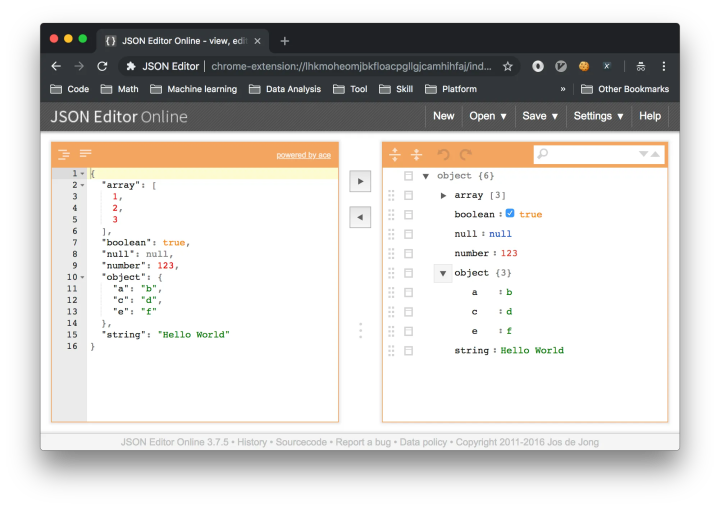Open the Math bookmark folder

[x=119, y=89]
